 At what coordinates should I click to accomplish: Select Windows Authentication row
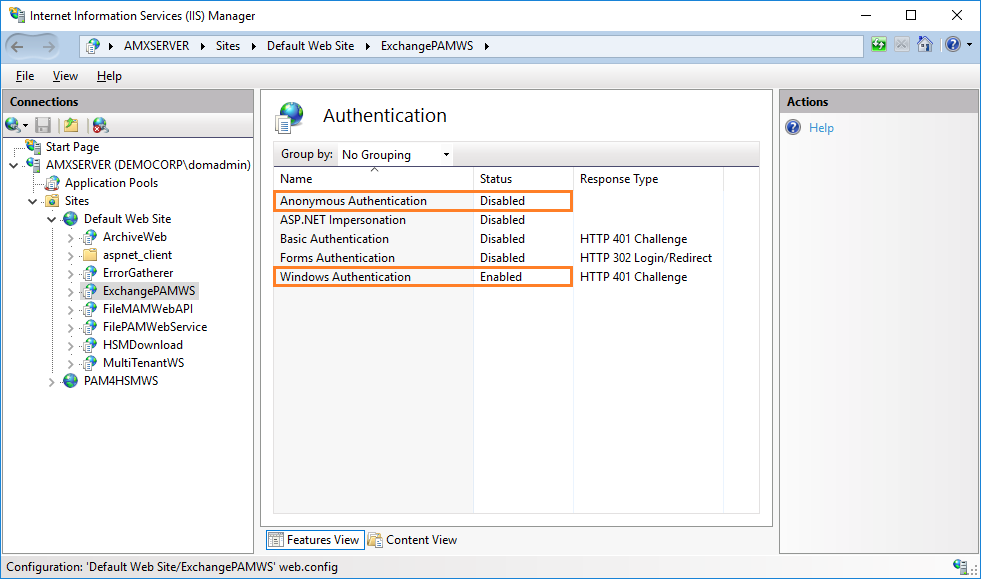pyautogui.click(x=345, y=277)
